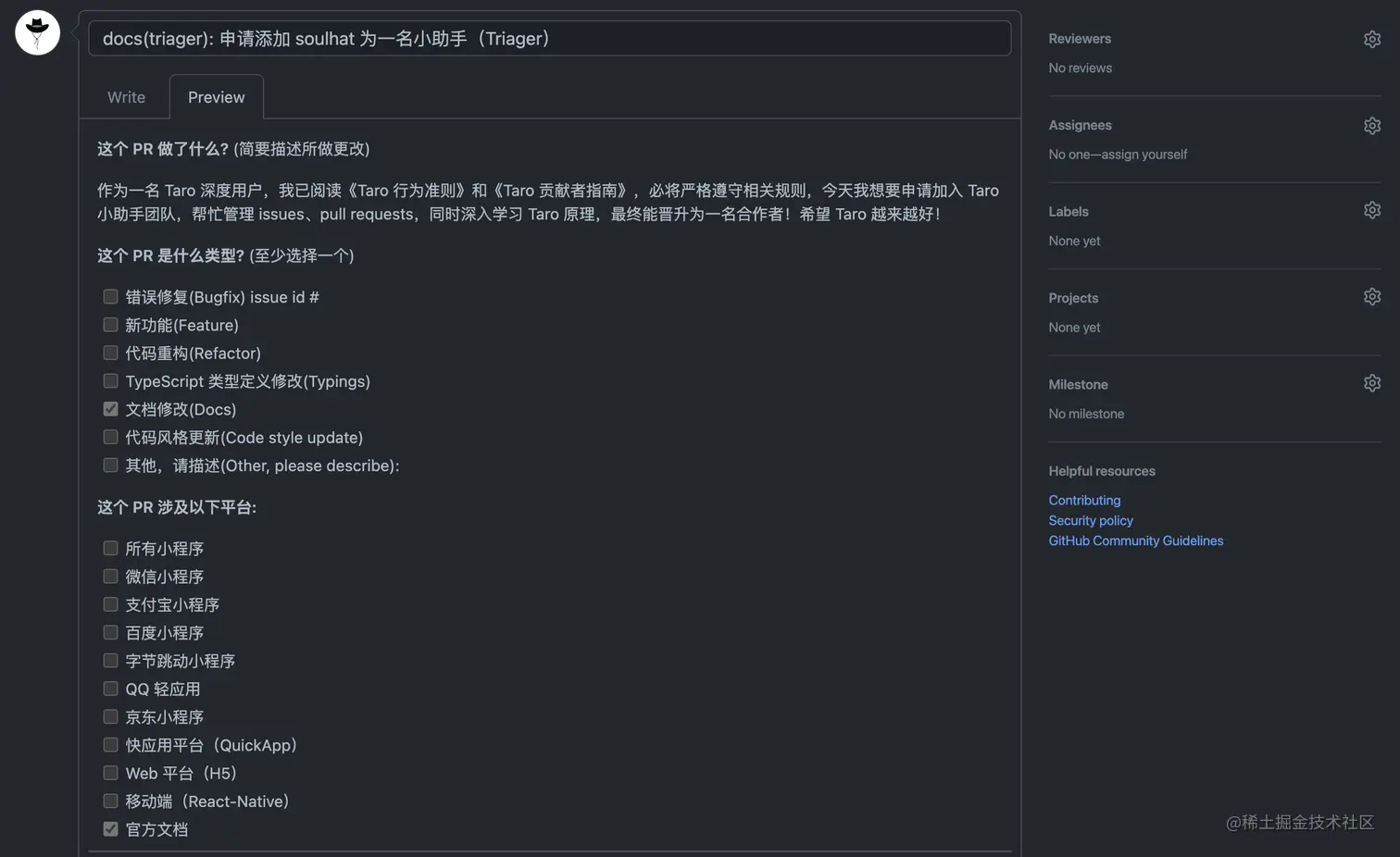Click the user avatar with hat icon
This screenshot has height=857, width=1400.
click(37, 32)
